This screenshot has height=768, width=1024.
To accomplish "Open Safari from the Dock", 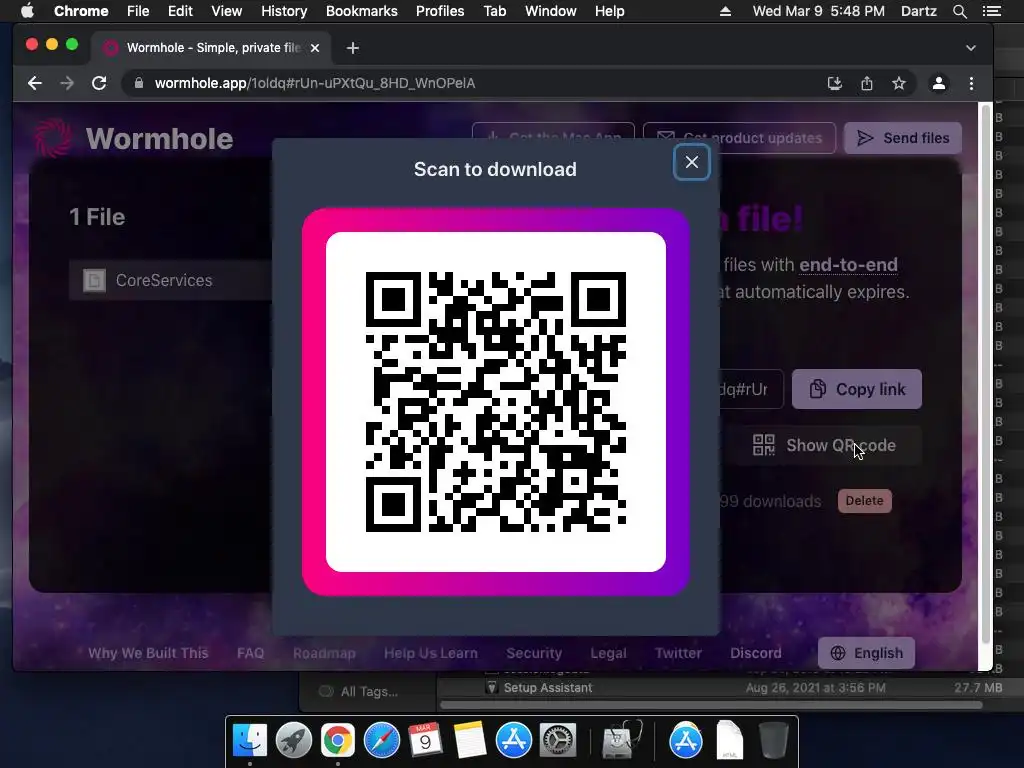I will point(381,740).
